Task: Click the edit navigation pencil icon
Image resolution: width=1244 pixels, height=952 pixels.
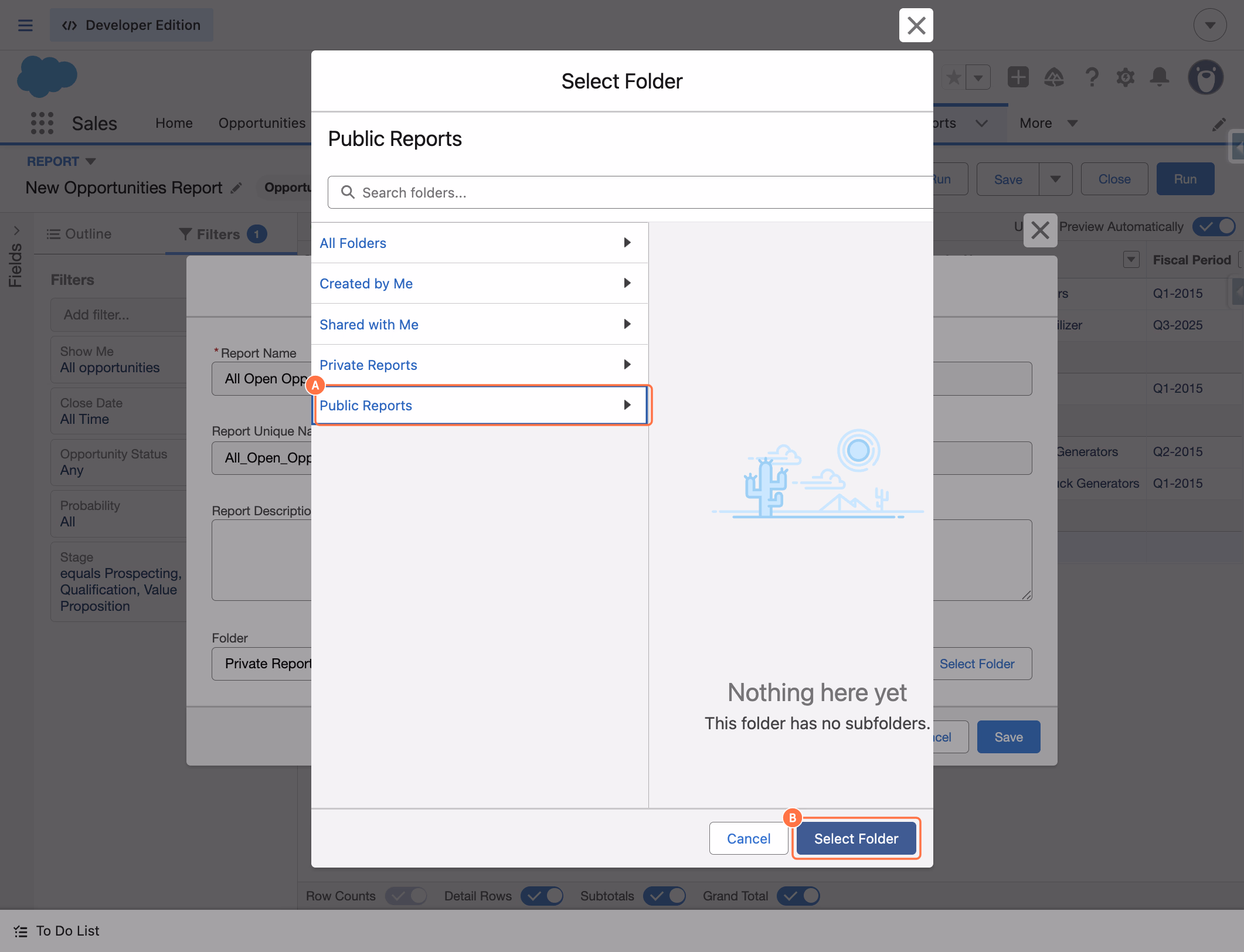Action: coord(1219,124)
